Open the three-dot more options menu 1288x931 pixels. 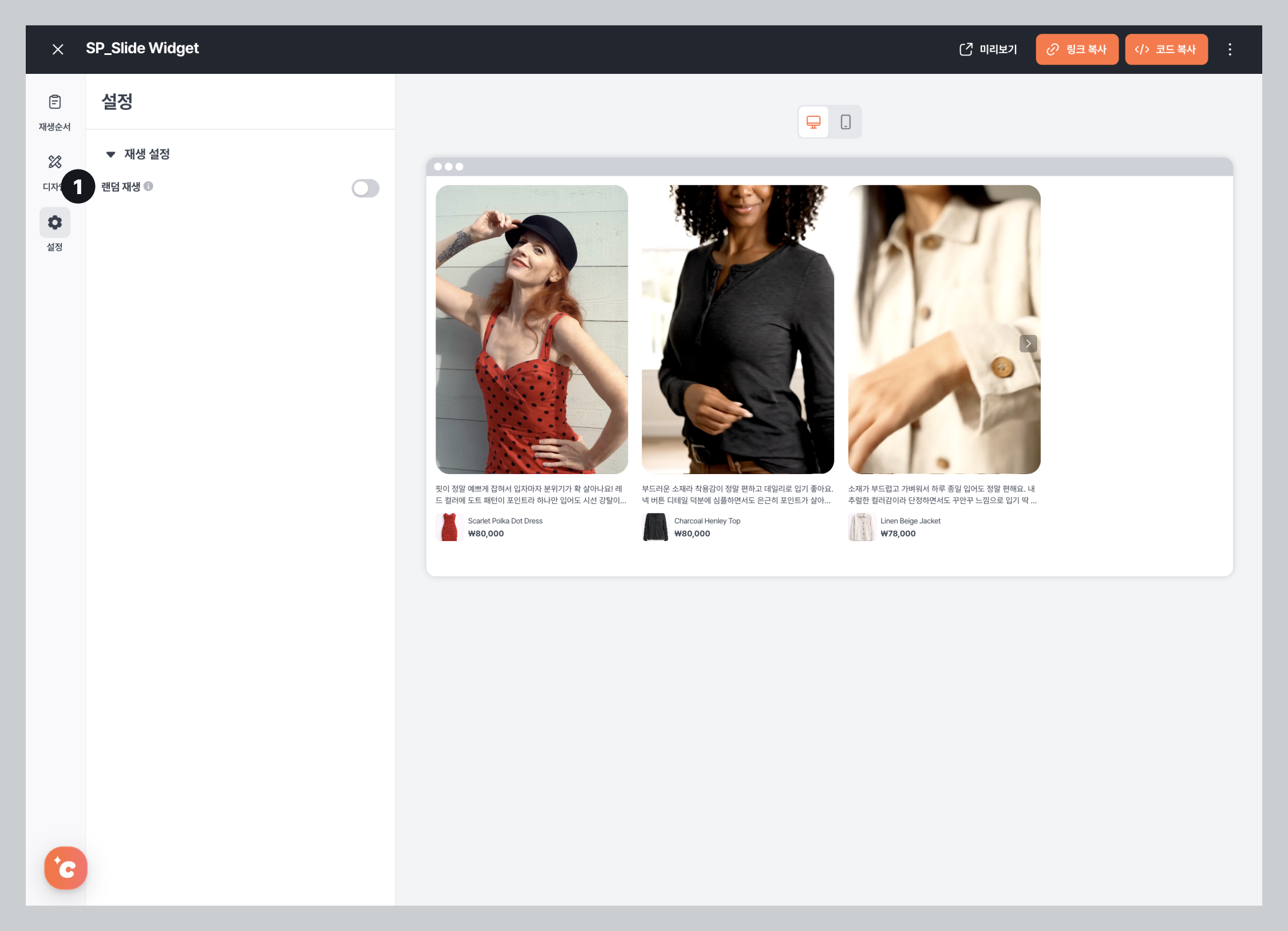1229,49
